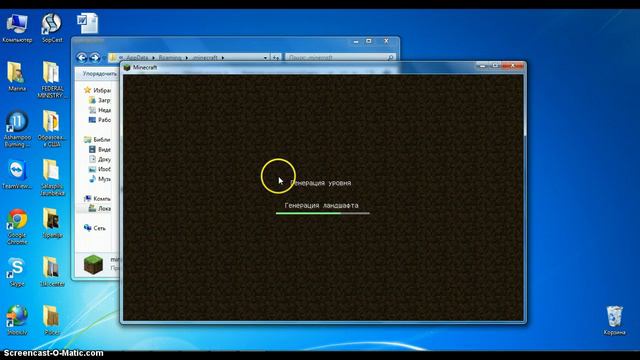Select Библиотеки in Explorer sidebar
The width and height of the screenshot is (640, 360).
coord(98,139)
